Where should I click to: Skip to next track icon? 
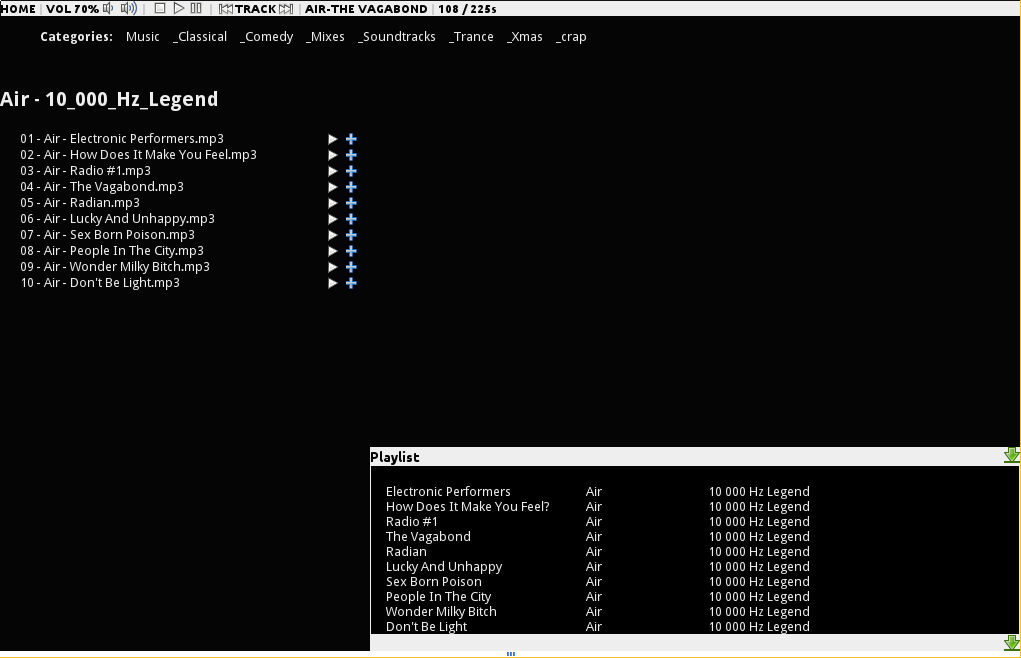tap(286, 9)
